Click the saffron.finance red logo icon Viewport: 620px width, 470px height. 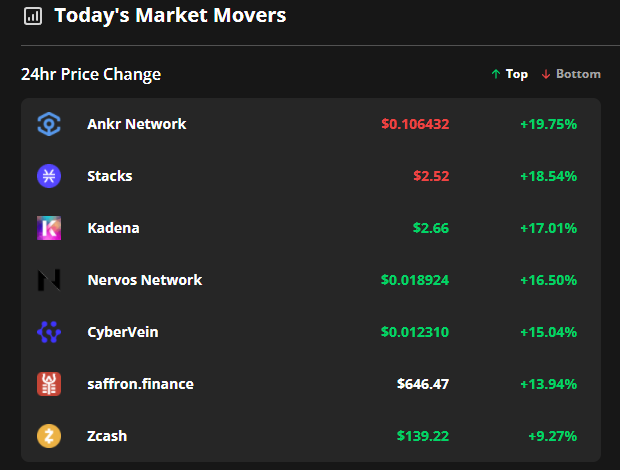tap(49, 384)
